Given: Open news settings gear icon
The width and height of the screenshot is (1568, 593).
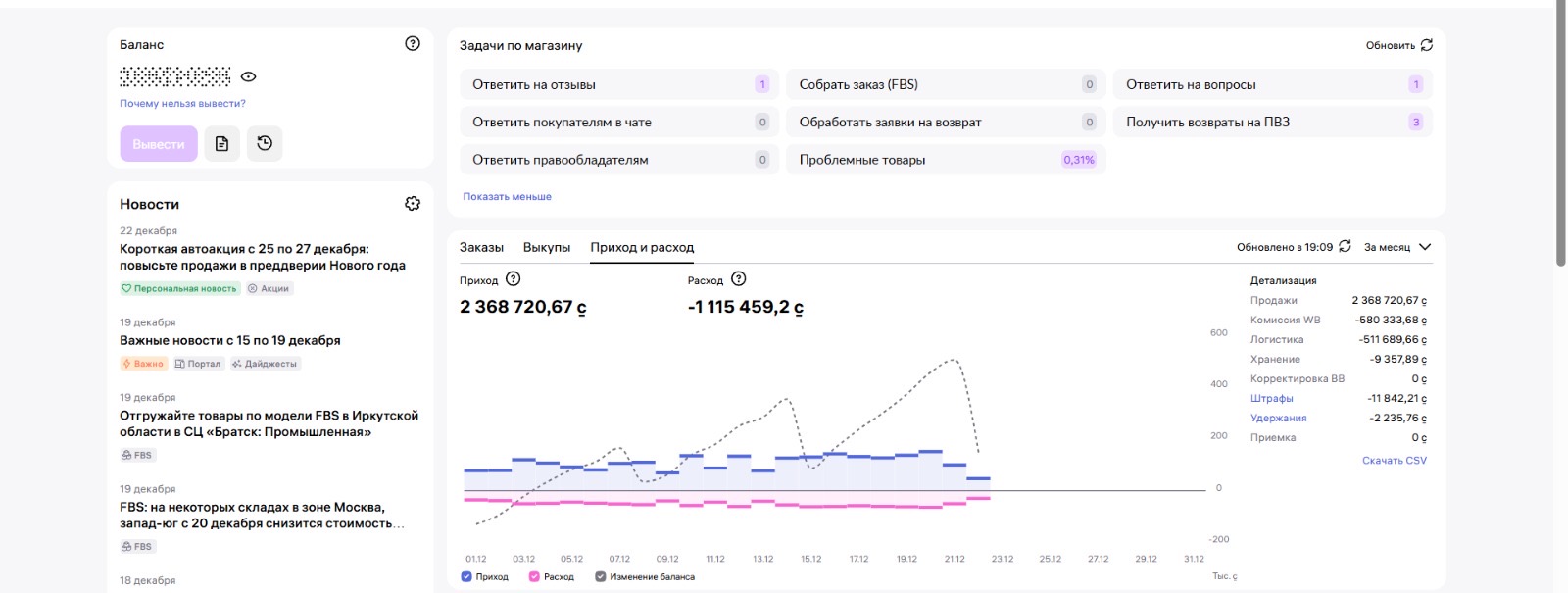Looking at the screenshot, I should pyautogui.click(x=413, y=203).
